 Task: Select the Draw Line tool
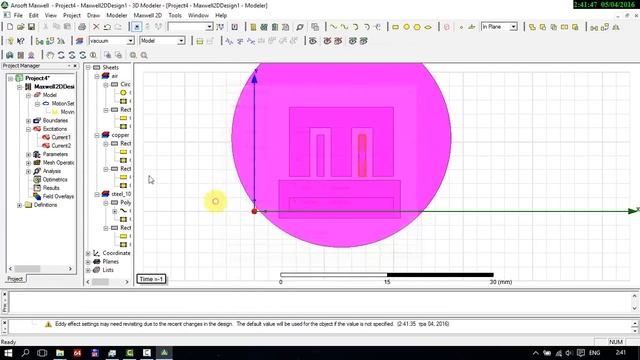coord(333,27)
